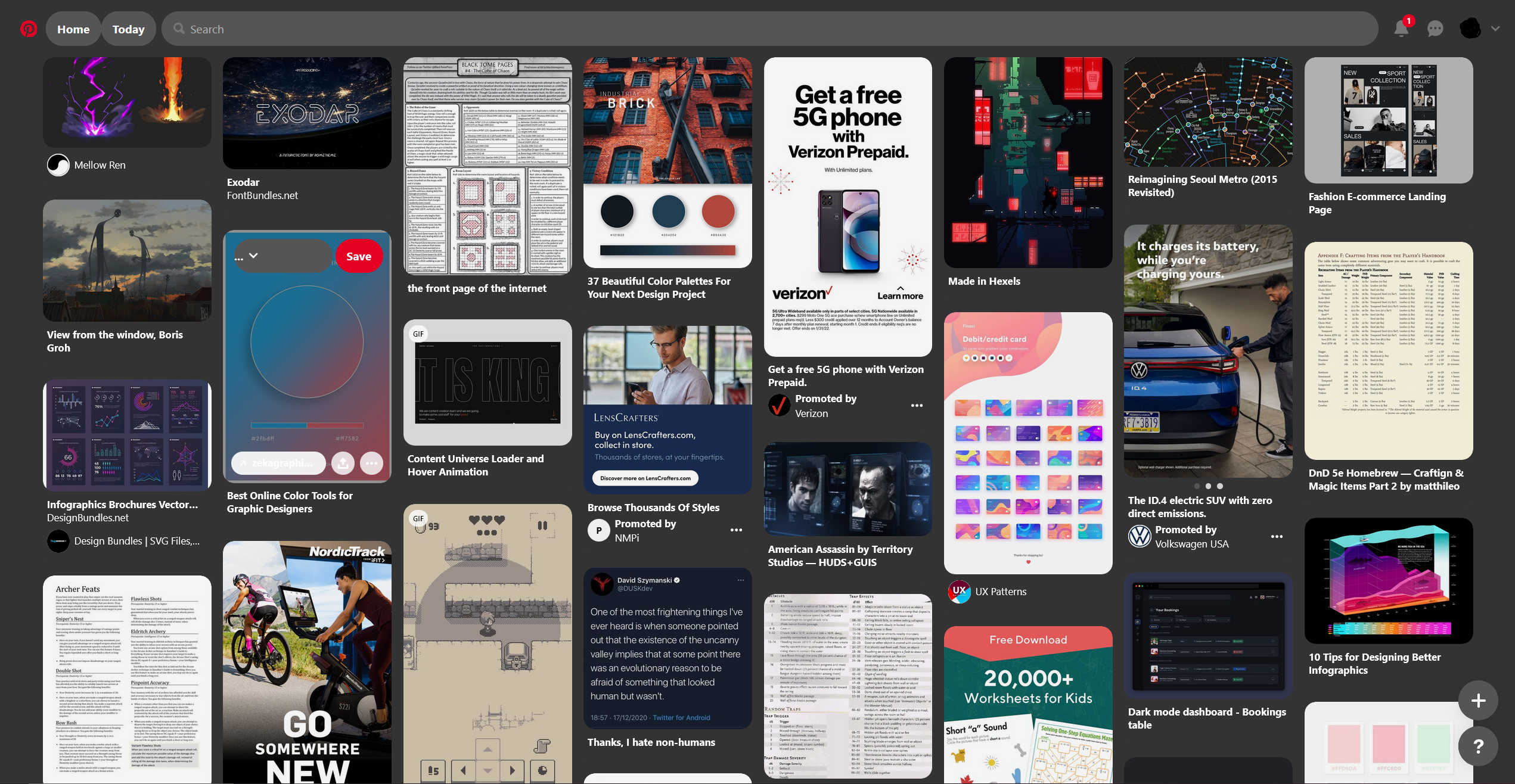Switch to the Today tab
Viewport: 1515px width, 784px height.
[129, 29]
